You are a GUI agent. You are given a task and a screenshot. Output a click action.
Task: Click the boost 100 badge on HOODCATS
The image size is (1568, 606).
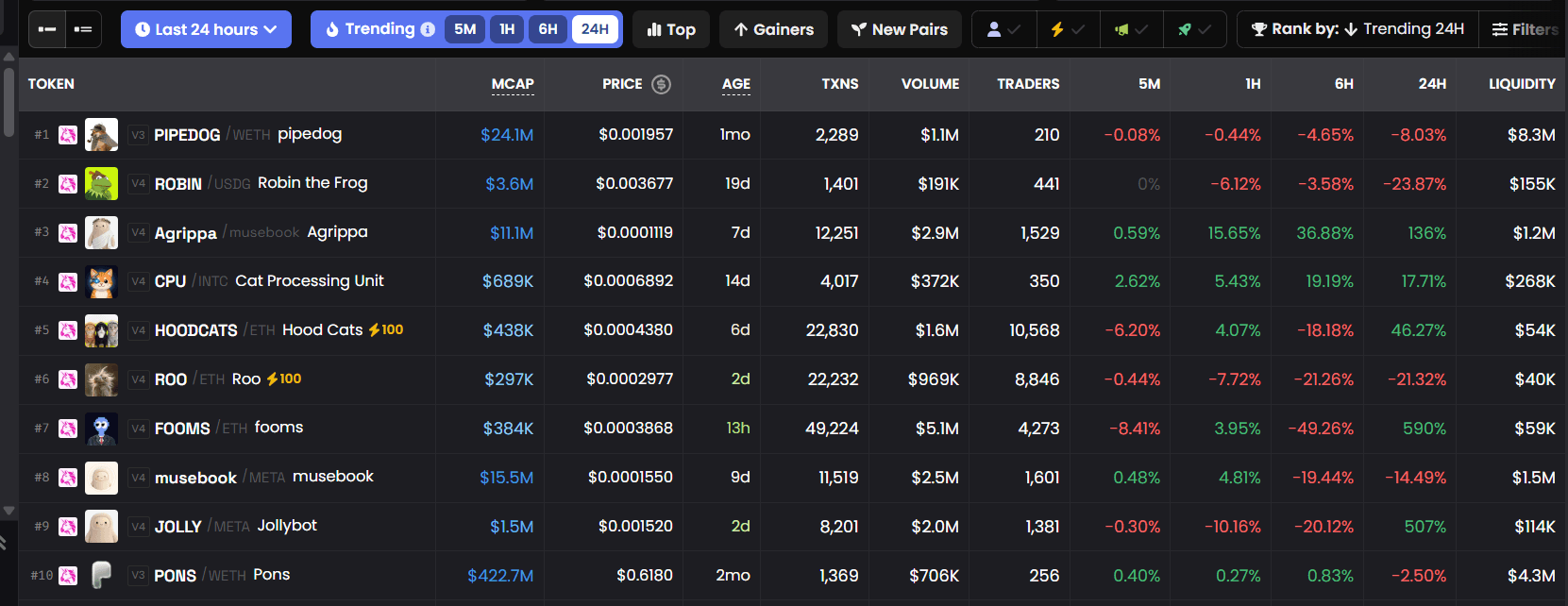pyautogui.click(x=386, y=329)
